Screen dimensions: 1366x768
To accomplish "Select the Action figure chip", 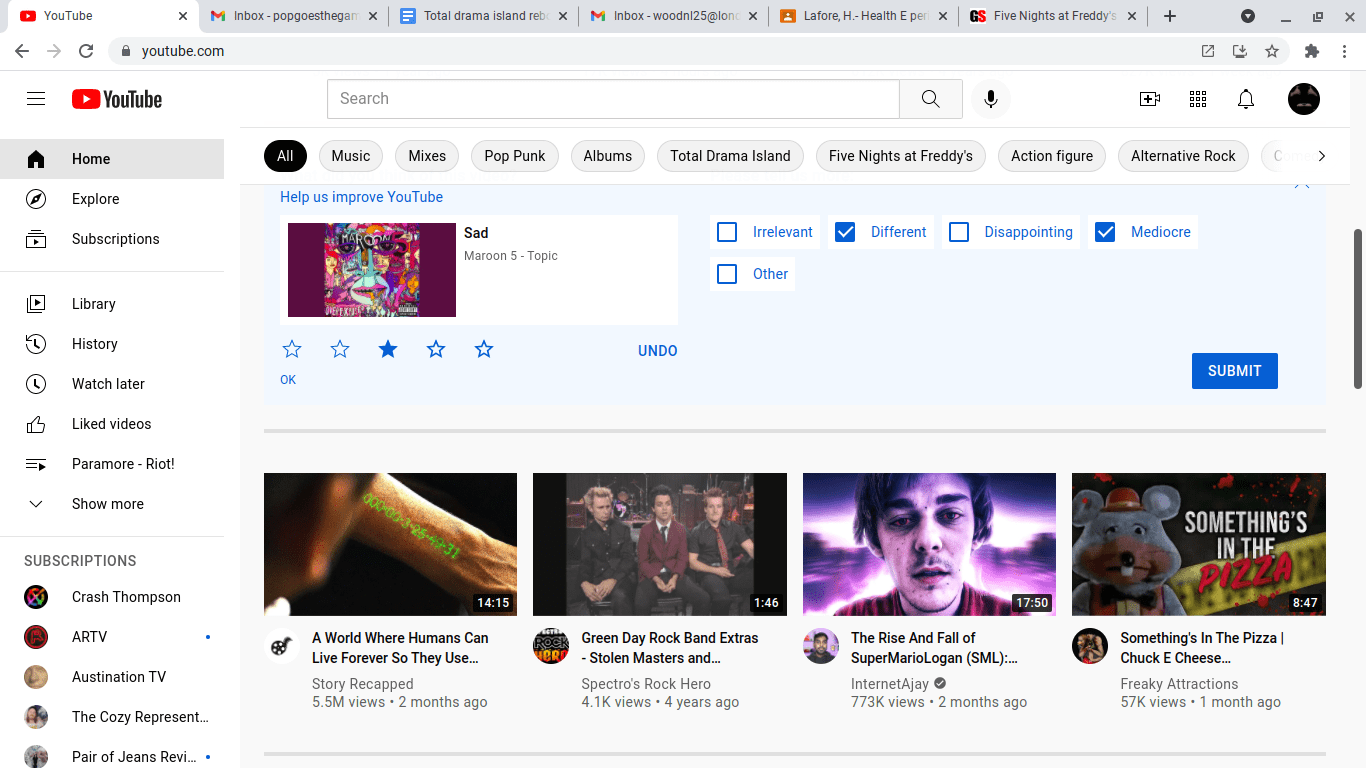I will [1052, 156].
